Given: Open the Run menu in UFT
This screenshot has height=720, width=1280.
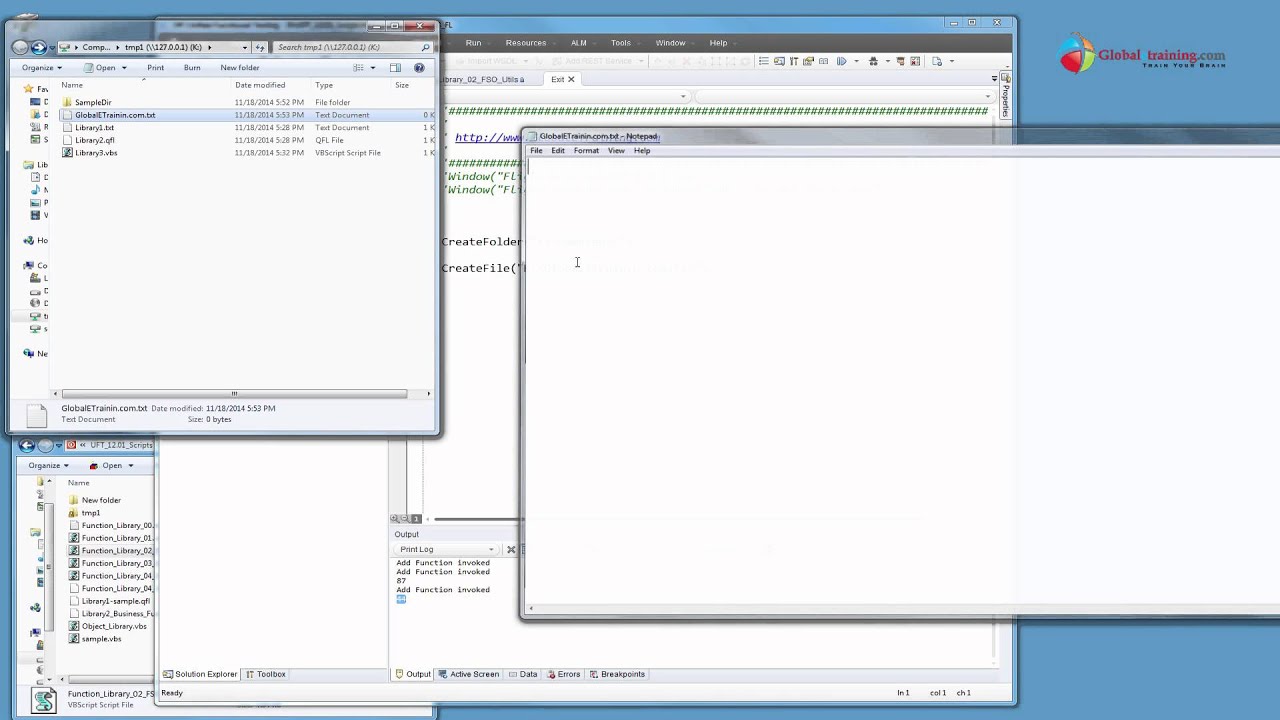Looking at the screenshot, I should (x=473, y=43).
